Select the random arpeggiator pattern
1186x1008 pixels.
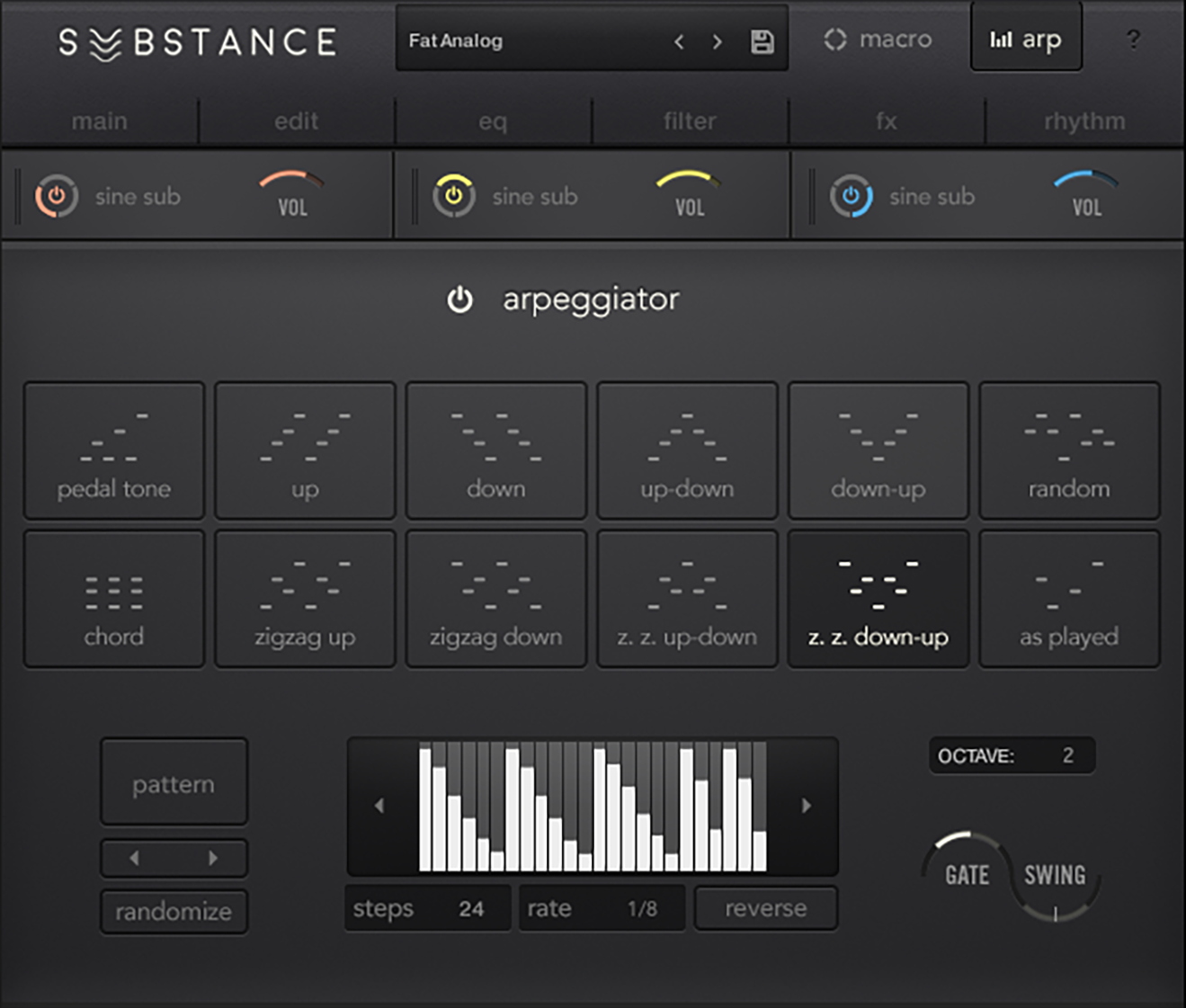[x=1068, y=450]
